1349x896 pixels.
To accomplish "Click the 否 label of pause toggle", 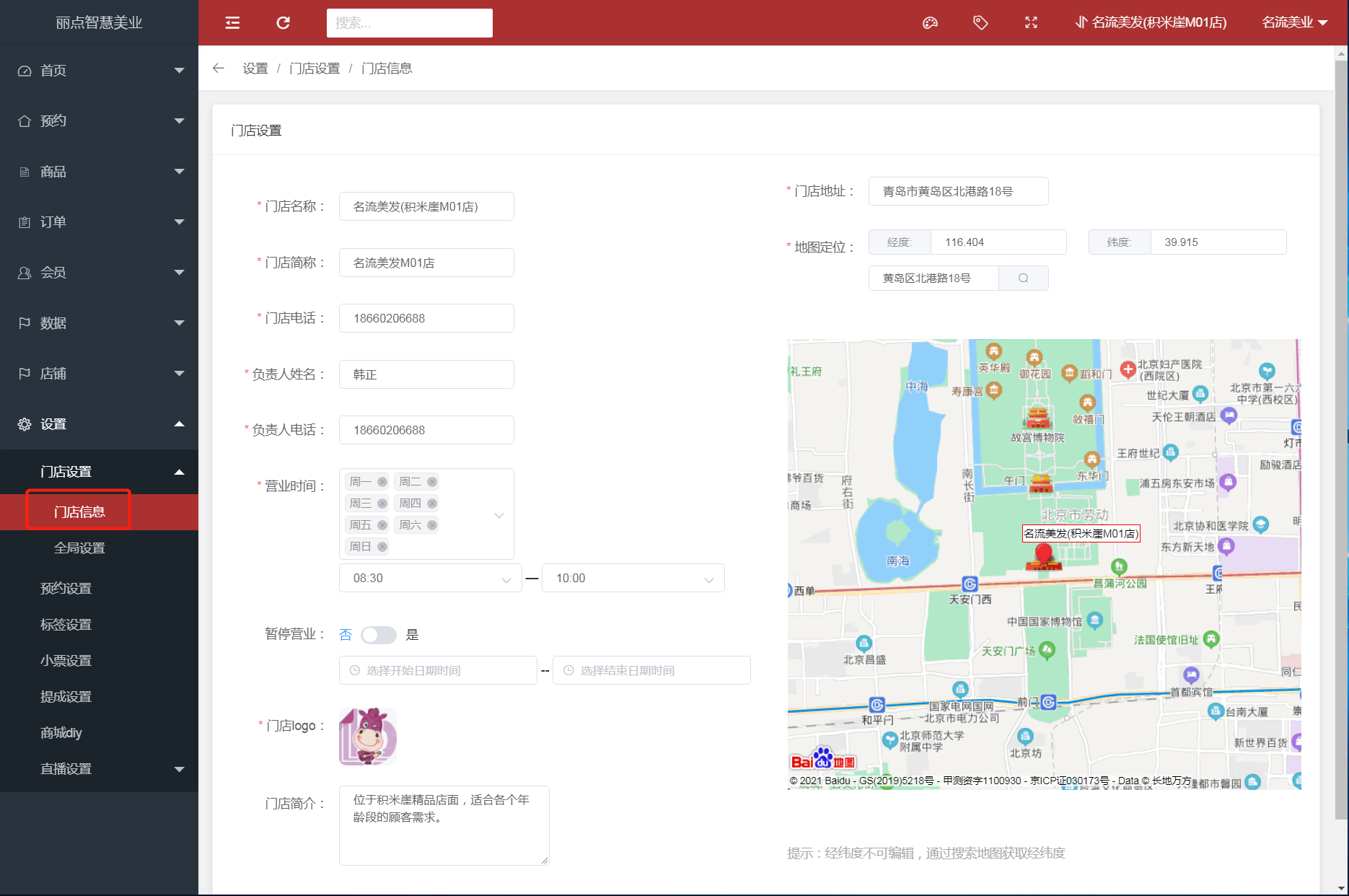I will tap(346, 635).
